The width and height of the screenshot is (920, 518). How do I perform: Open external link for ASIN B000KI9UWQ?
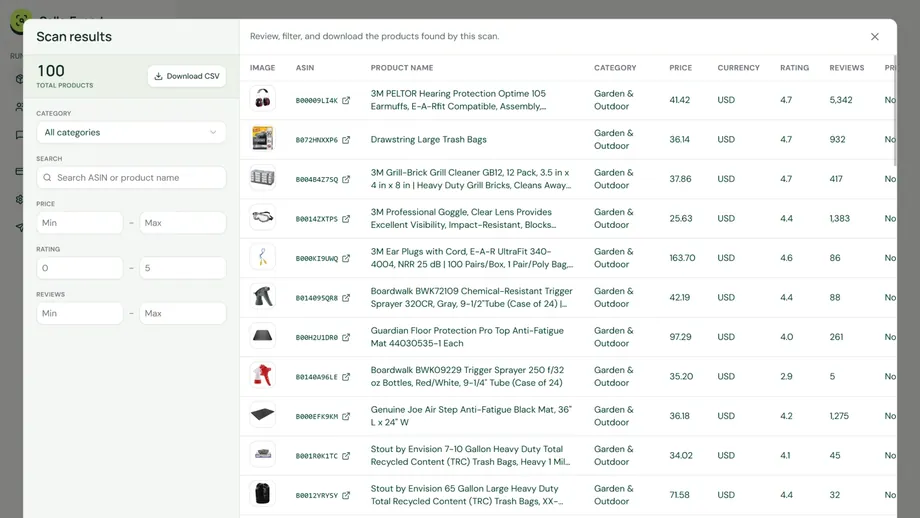[x=346, y=258]
